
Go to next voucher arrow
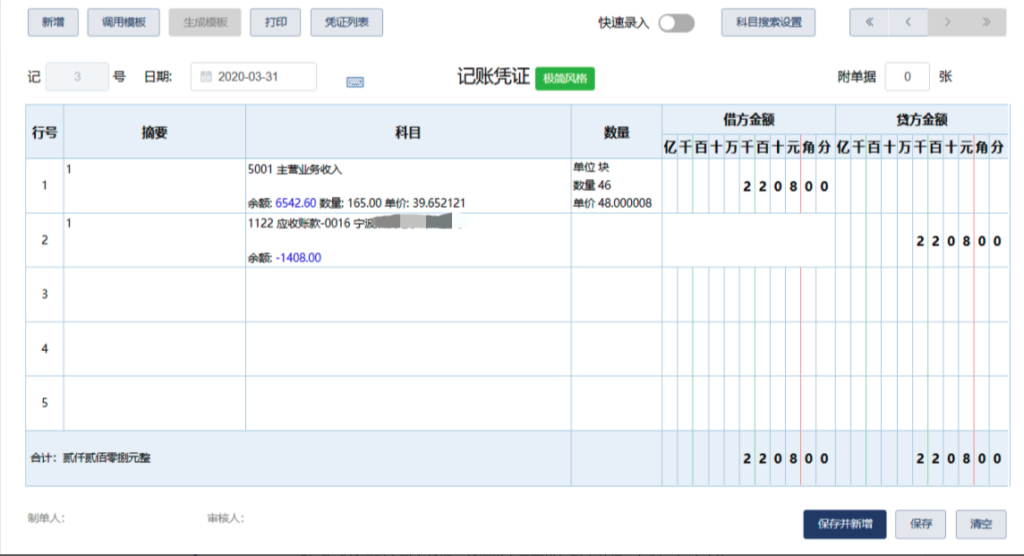[x=948, y=22]
